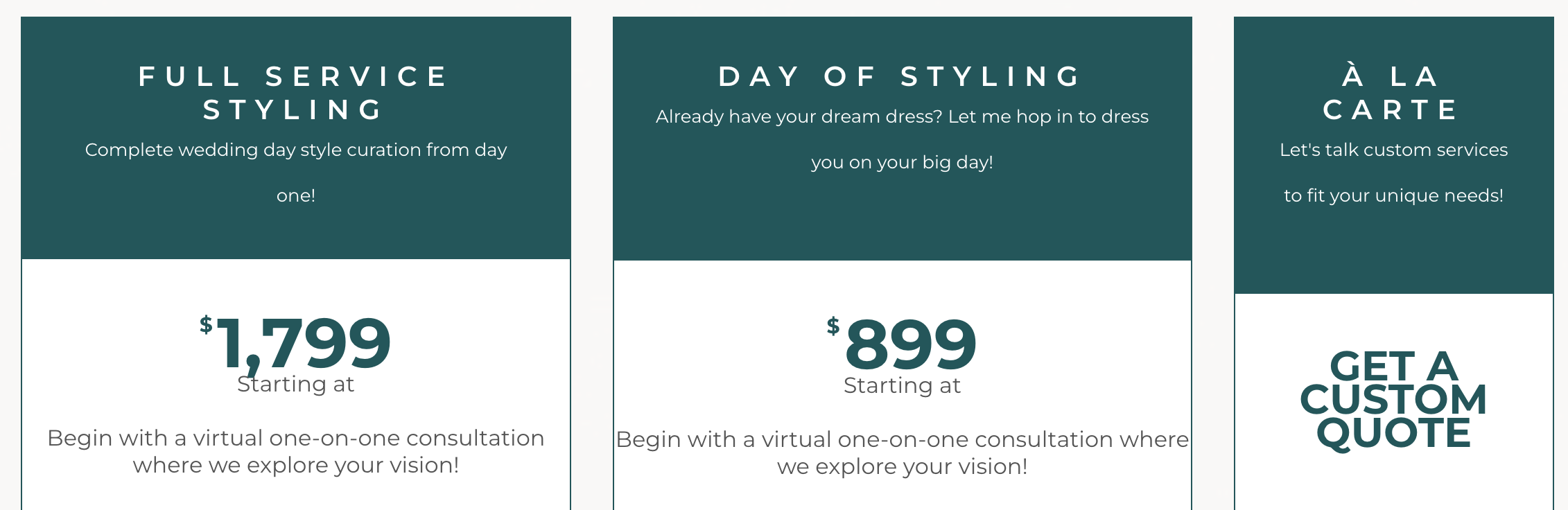1568x510 pixels.
Task: Click the Day of Styling heading
Action: (901, 76)
